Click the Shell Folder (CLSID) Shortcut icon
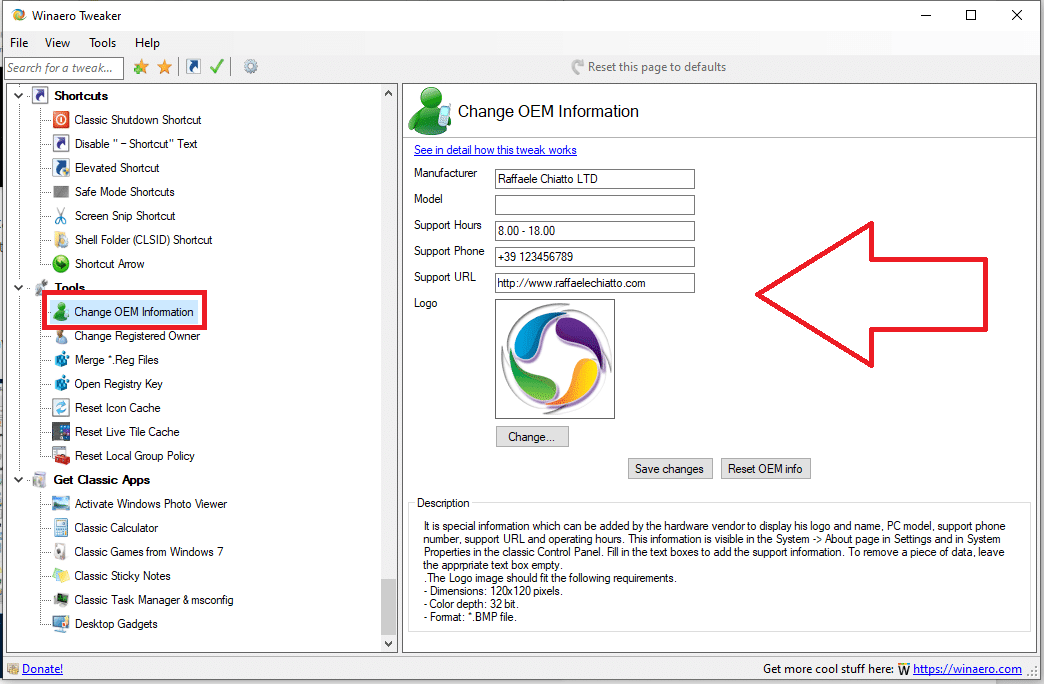The width and height of the screenshot is (1044, 684). click(61, 240)
